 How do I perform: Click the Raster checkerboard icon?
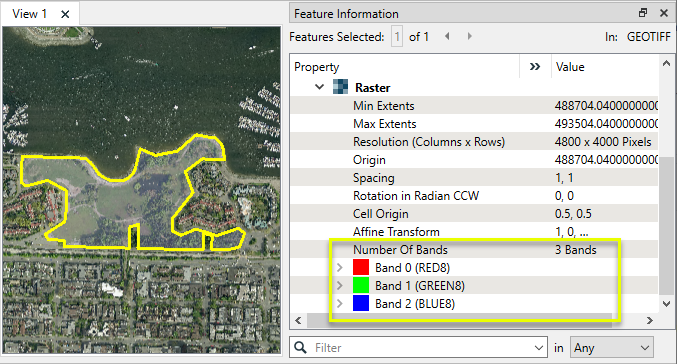pos(340,87)
